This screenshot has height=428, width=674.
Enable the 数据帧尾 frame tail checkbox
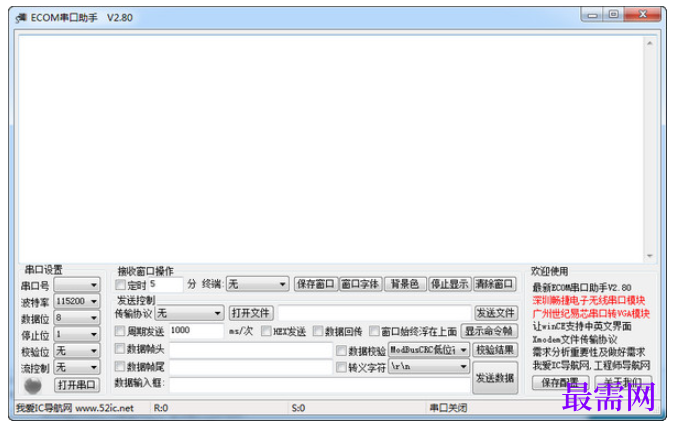[x=120, y=366]
